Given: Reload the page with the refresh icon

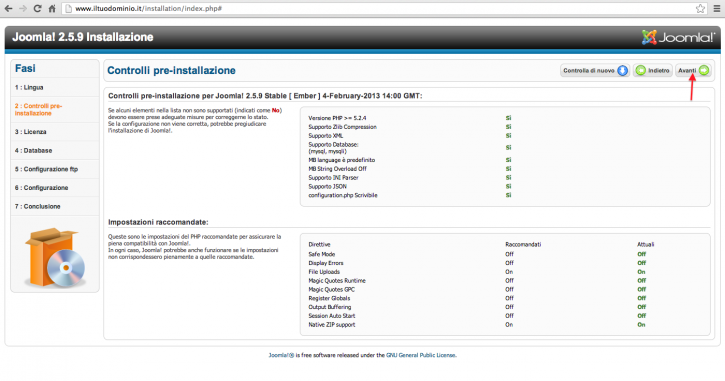Looking at the screenshot, I should (x=37, y=8).
